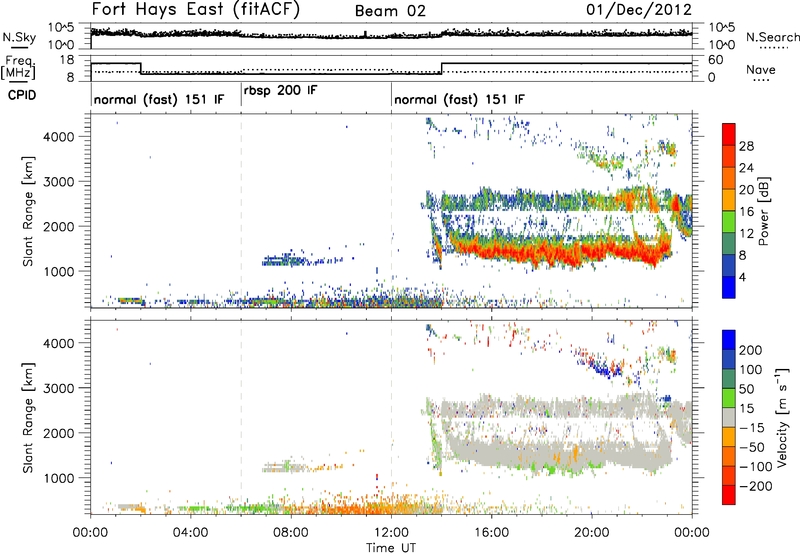This screenshot has width=800, height=554.
Task: Click the 'Beam 02' label
Action: pyautogui.click(x=390, y=11)
